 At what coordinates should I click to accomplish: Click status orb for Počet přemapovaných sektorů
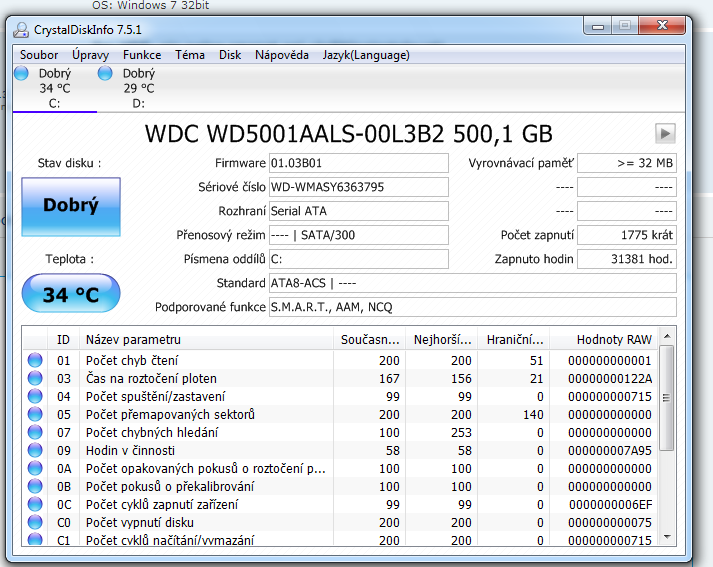36,414
